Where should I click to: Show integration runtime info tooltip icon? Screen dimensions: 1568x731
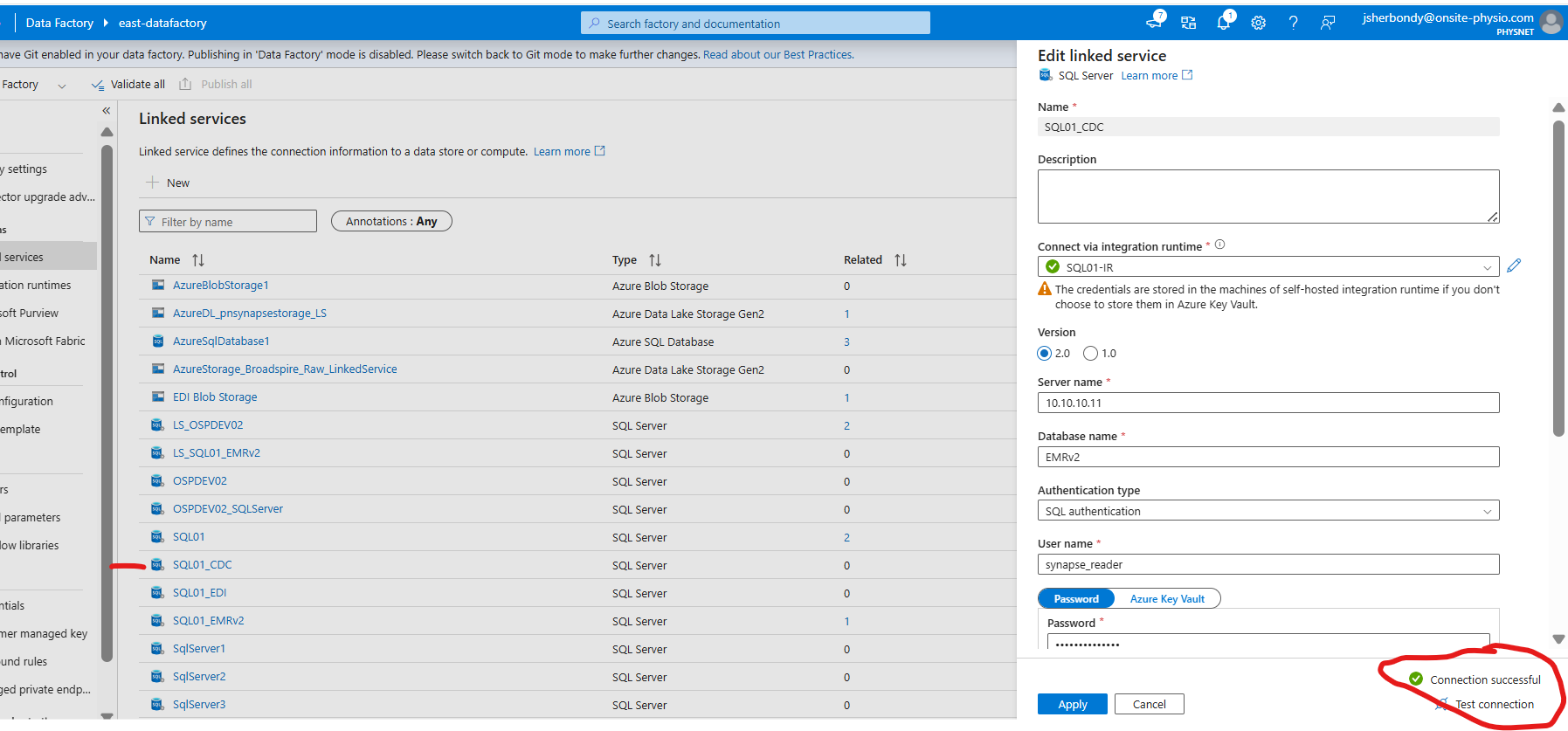point(1220,245)
